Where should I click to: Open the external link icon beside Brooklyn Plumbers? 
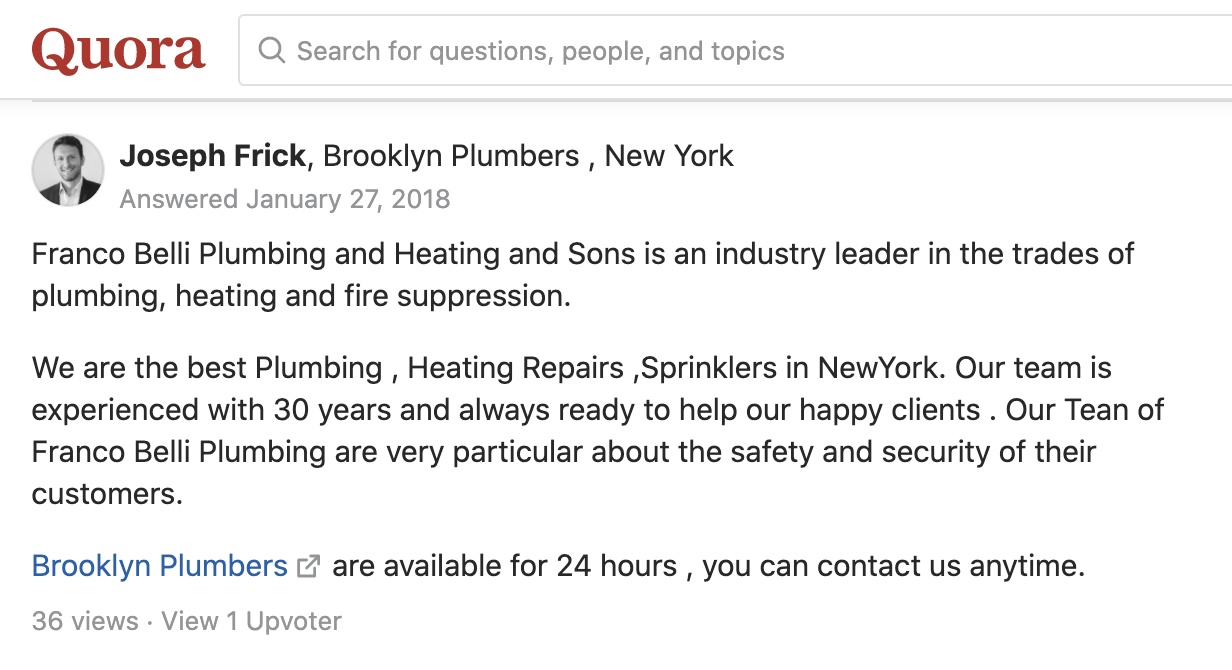coord(307,566)
